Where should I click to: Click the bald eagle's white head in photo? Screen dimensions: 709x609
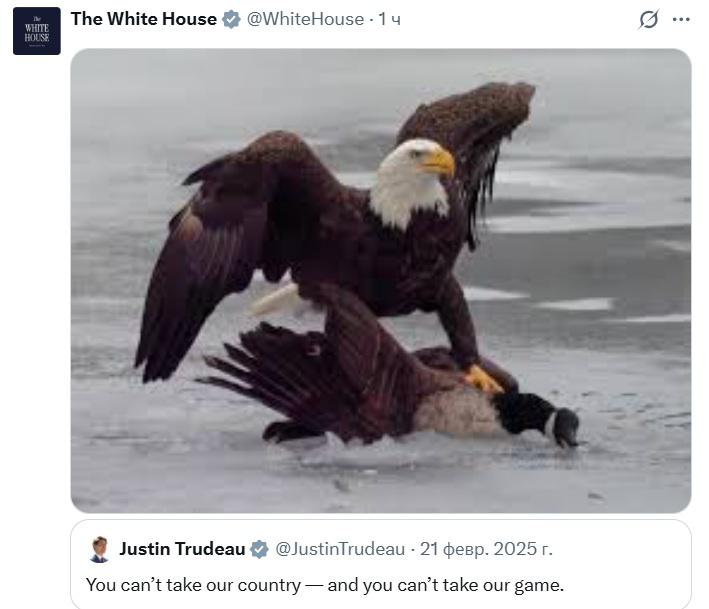409,181
